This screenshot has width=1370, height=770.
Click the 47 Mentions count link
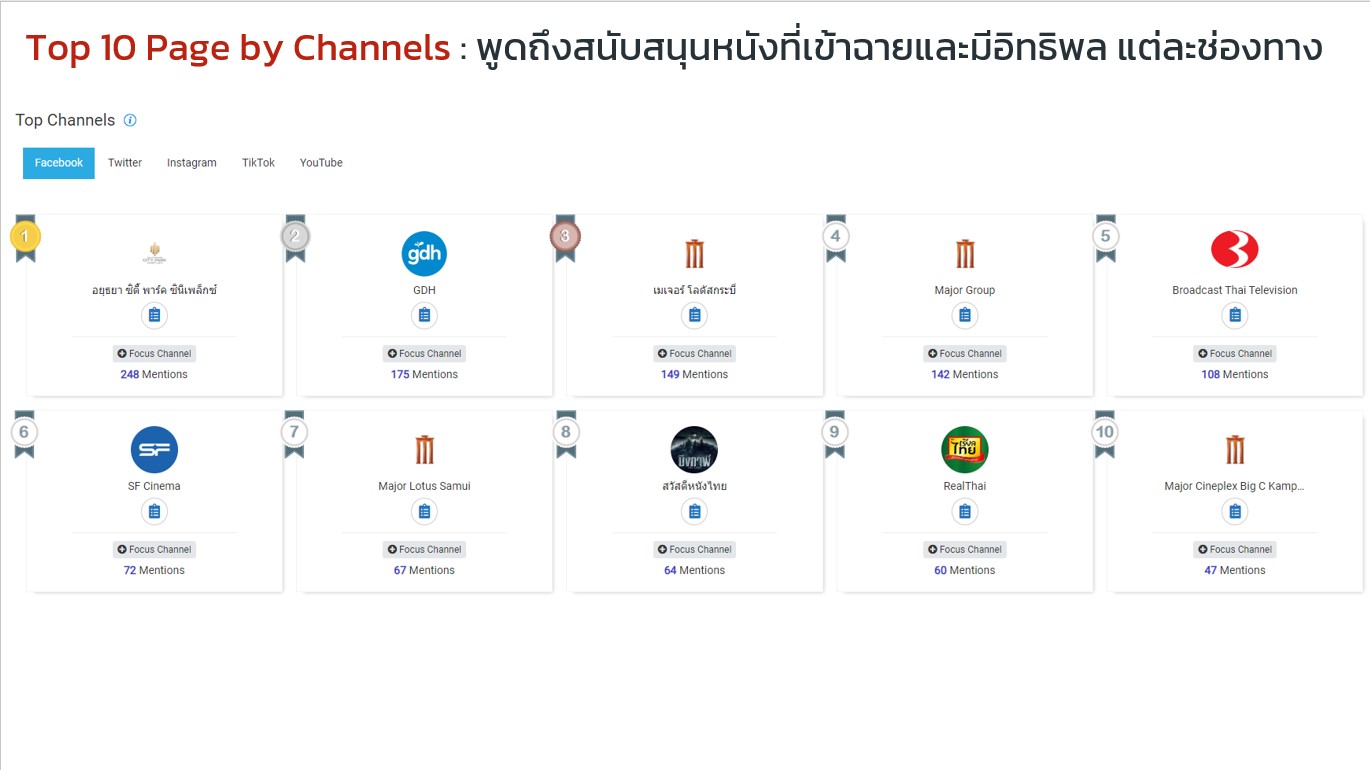[x=1235, y=570]
